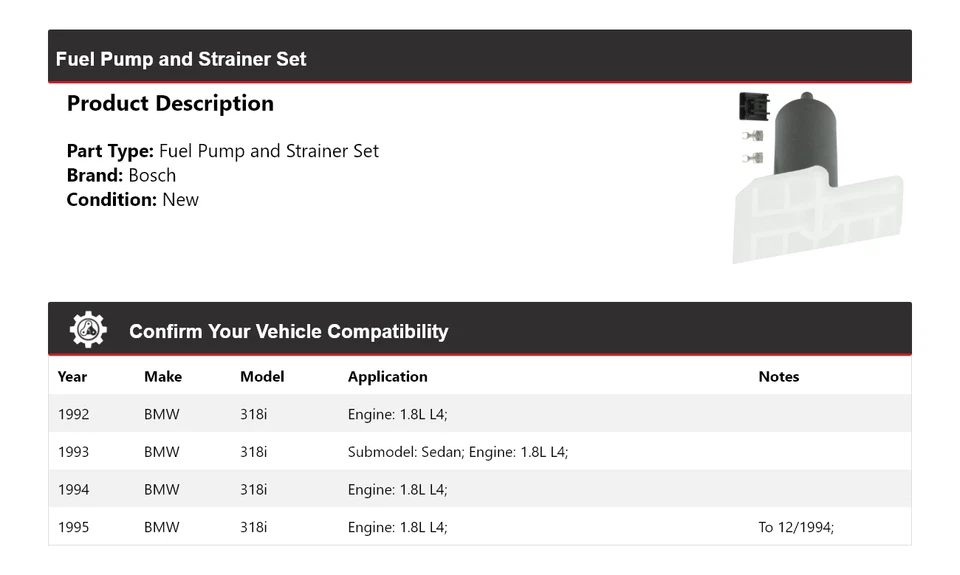Click the Notes column header
Image resolution: width=960 pixels, height=575 pixels.
click(x=779, y=377)
